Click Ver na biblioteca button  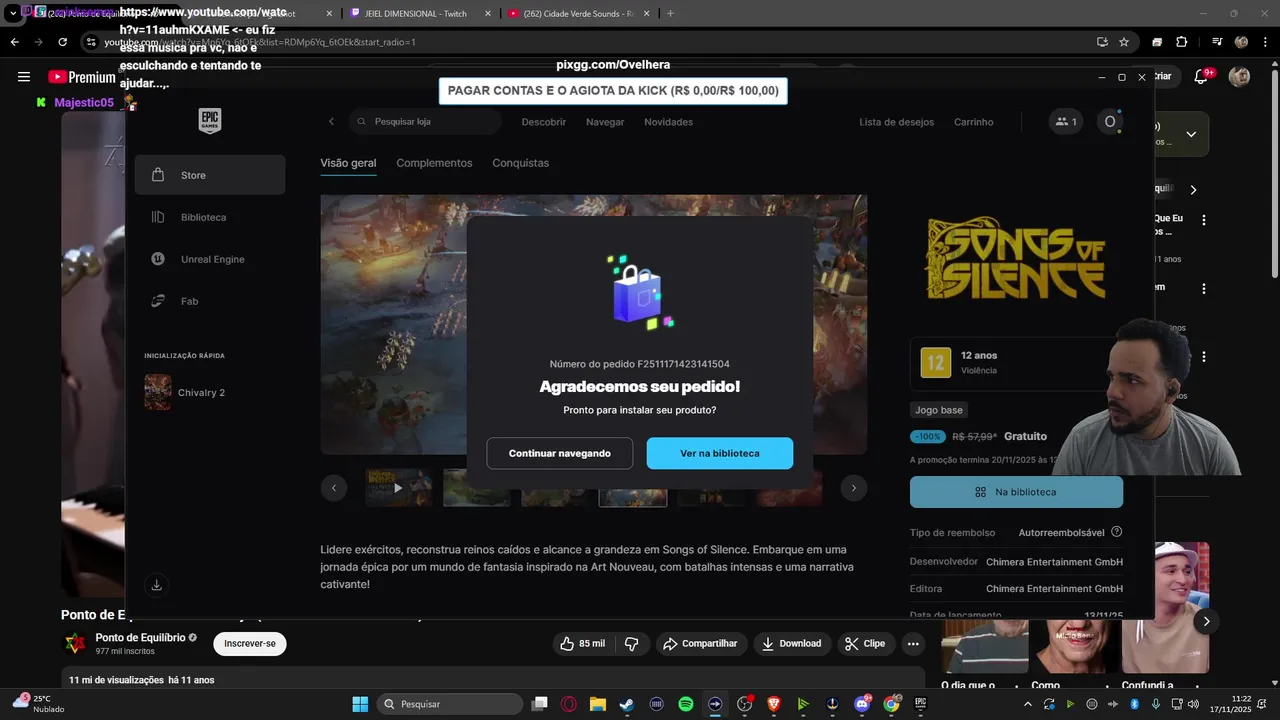coord(720,453)
